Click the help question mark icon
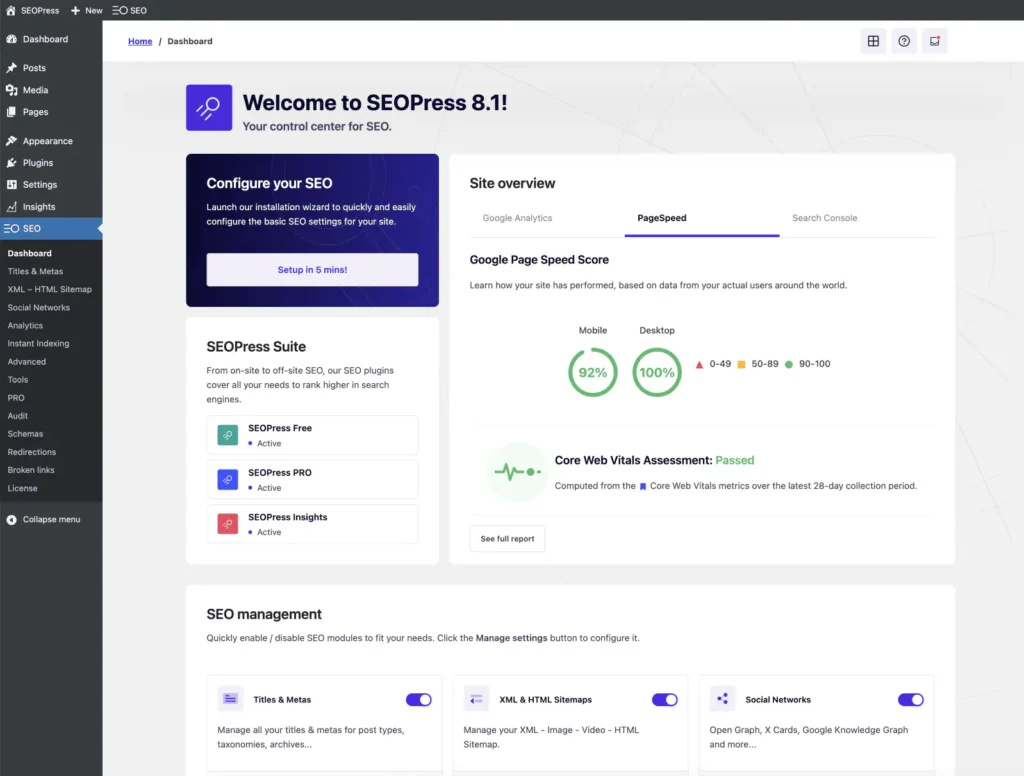Viewport: 1024px width, 776px height. pyautogui.click(x=904, y=41)
